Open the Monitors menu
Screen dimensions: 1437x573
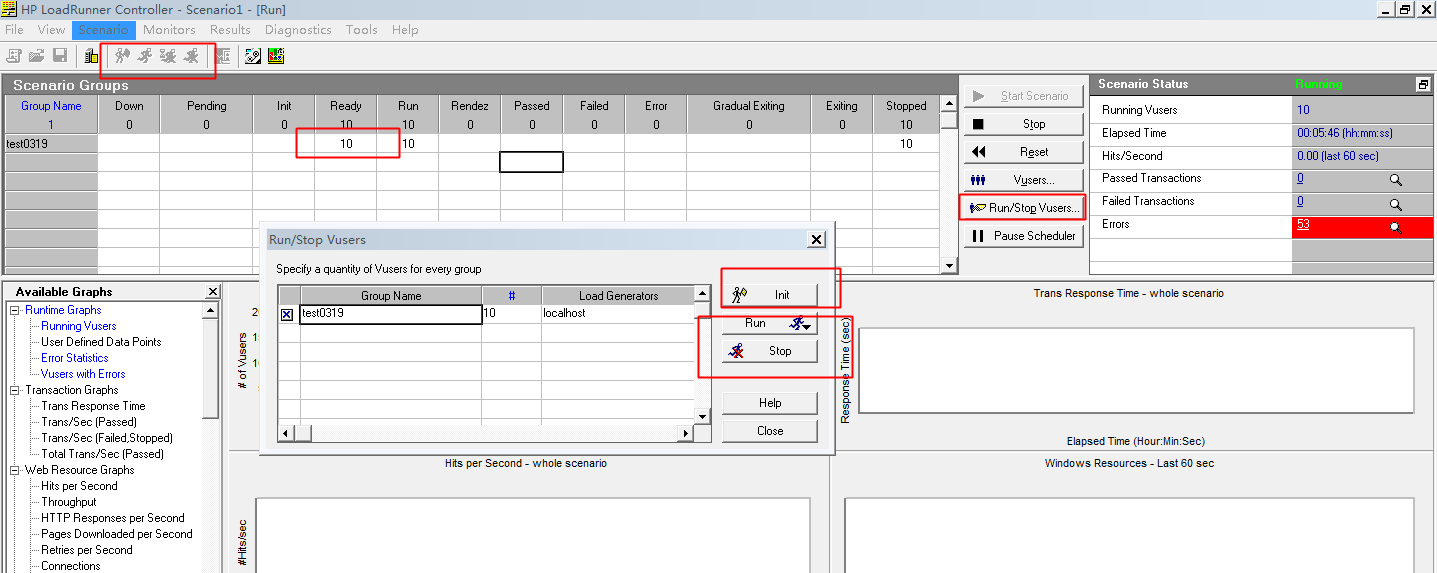[169, 30]
